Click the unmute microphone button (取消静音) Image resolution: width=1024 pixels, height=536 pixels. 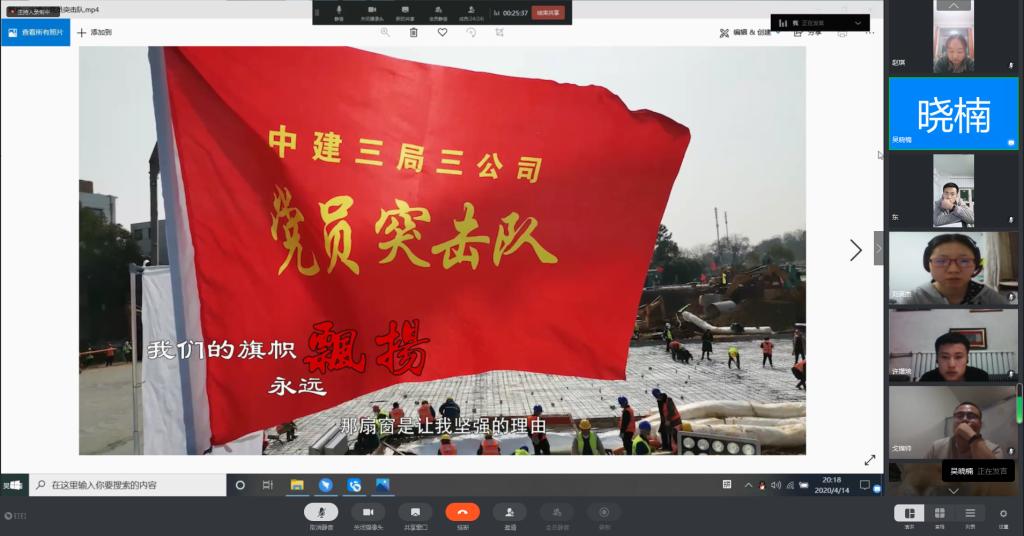pyautogui.click(x=321, y=513)
